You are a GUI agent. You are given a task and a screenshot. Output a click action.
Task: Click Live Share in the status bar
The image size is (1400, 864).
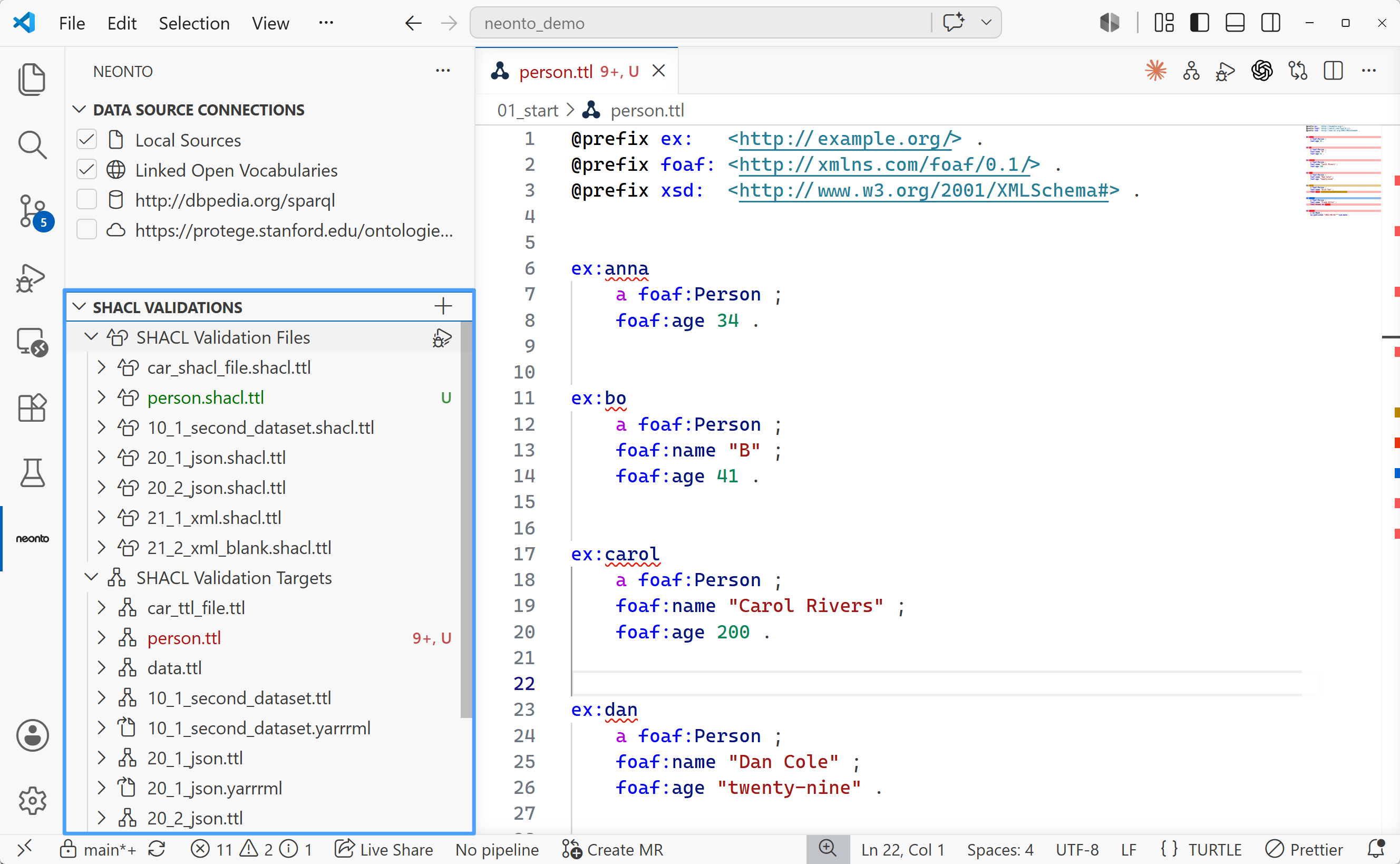384,849
